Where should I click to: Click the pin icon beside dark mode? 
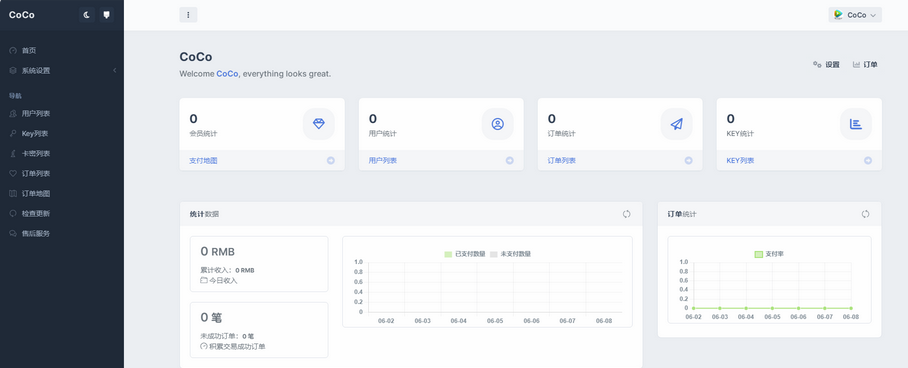click(x=106, y=15)
